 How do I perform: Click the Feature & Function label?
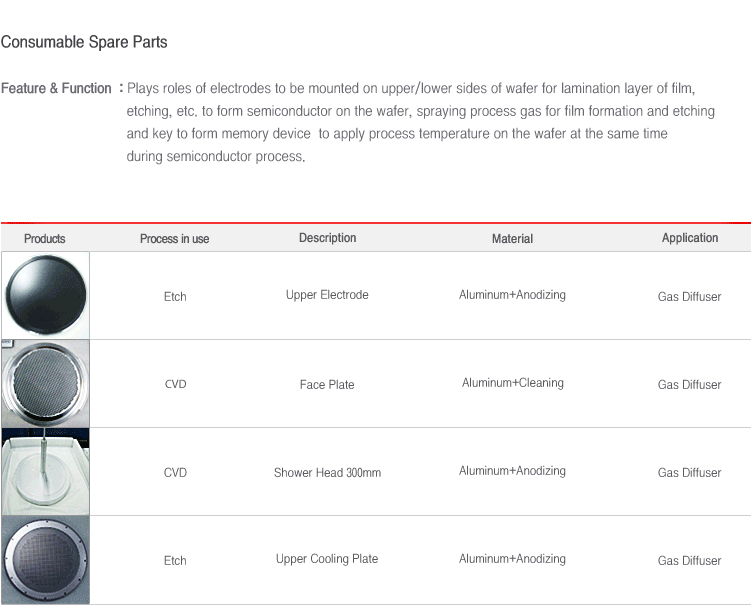pos(56,88)
